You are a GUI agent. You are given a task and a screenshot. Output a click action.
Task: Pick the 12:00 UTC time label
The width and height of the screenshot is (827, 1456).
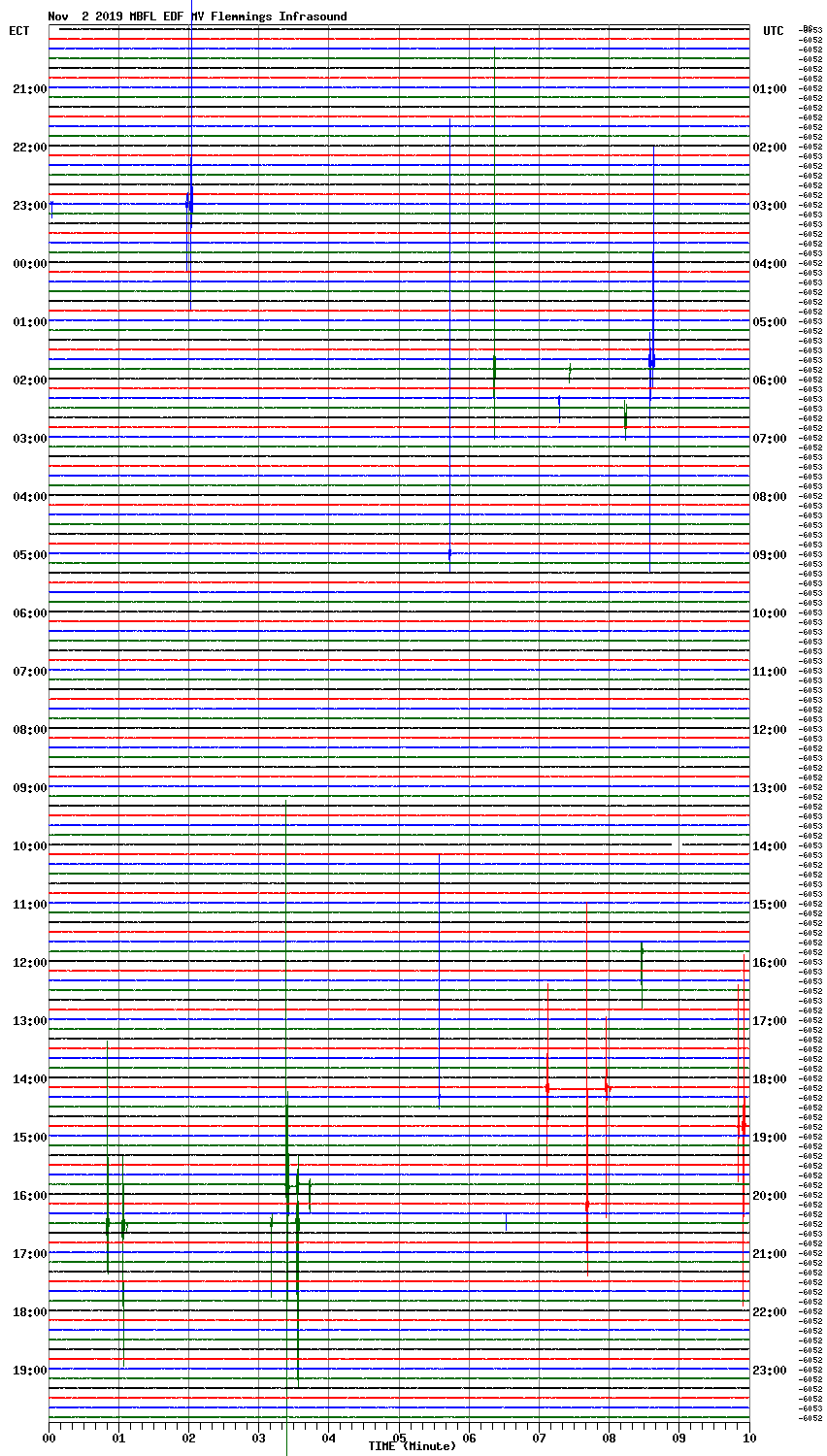coord(770,730)
